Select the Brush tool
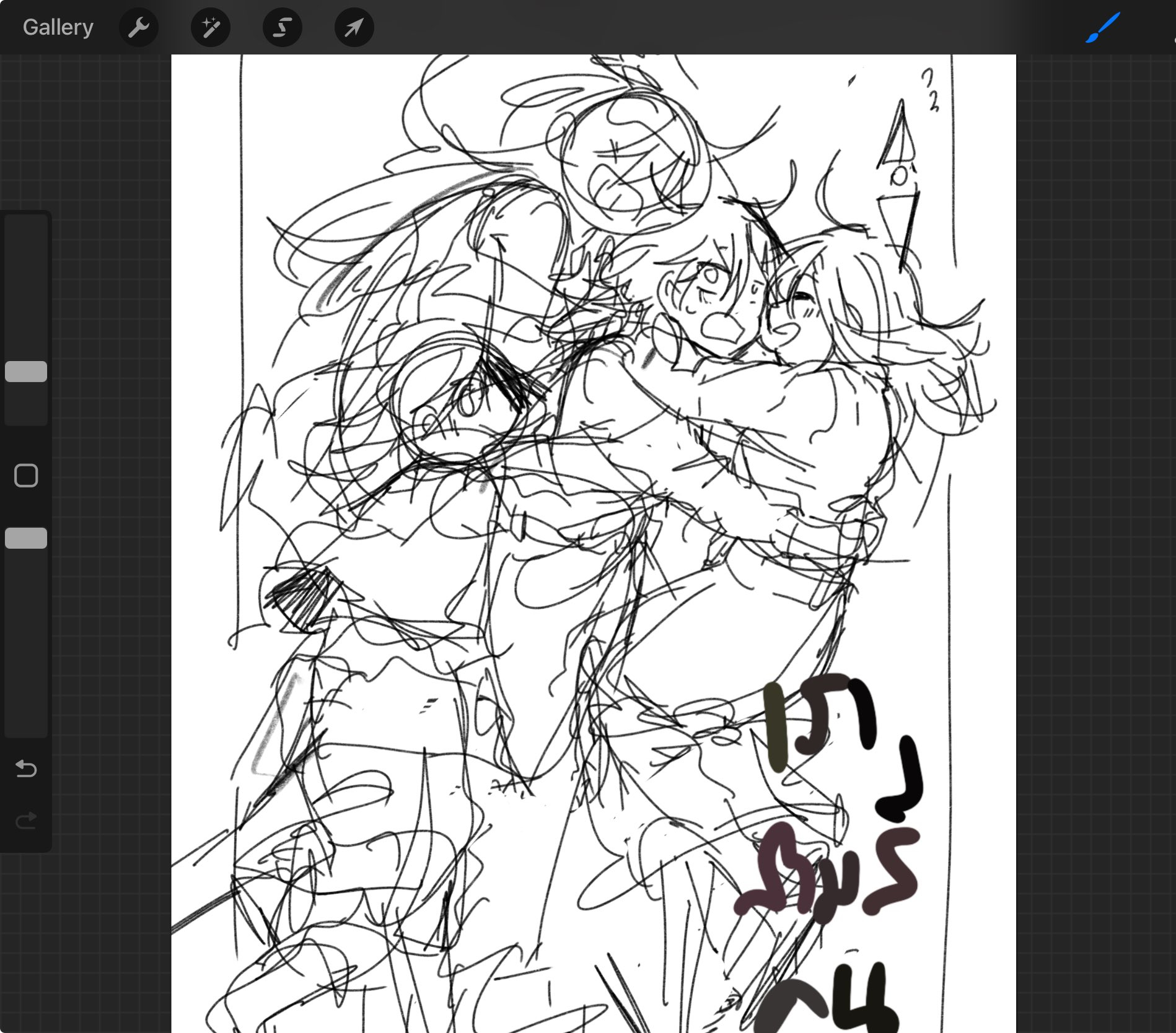The height and width of the screenshot is (1033, 1176). tap(1102, 28)
